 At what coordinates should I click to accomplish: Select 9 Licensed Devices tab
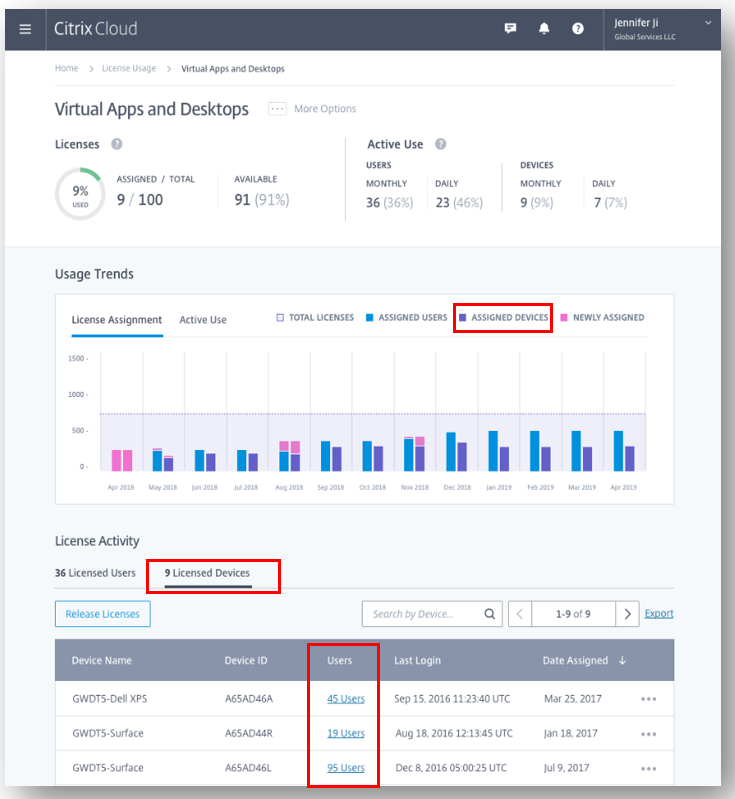tap(207, 573)
